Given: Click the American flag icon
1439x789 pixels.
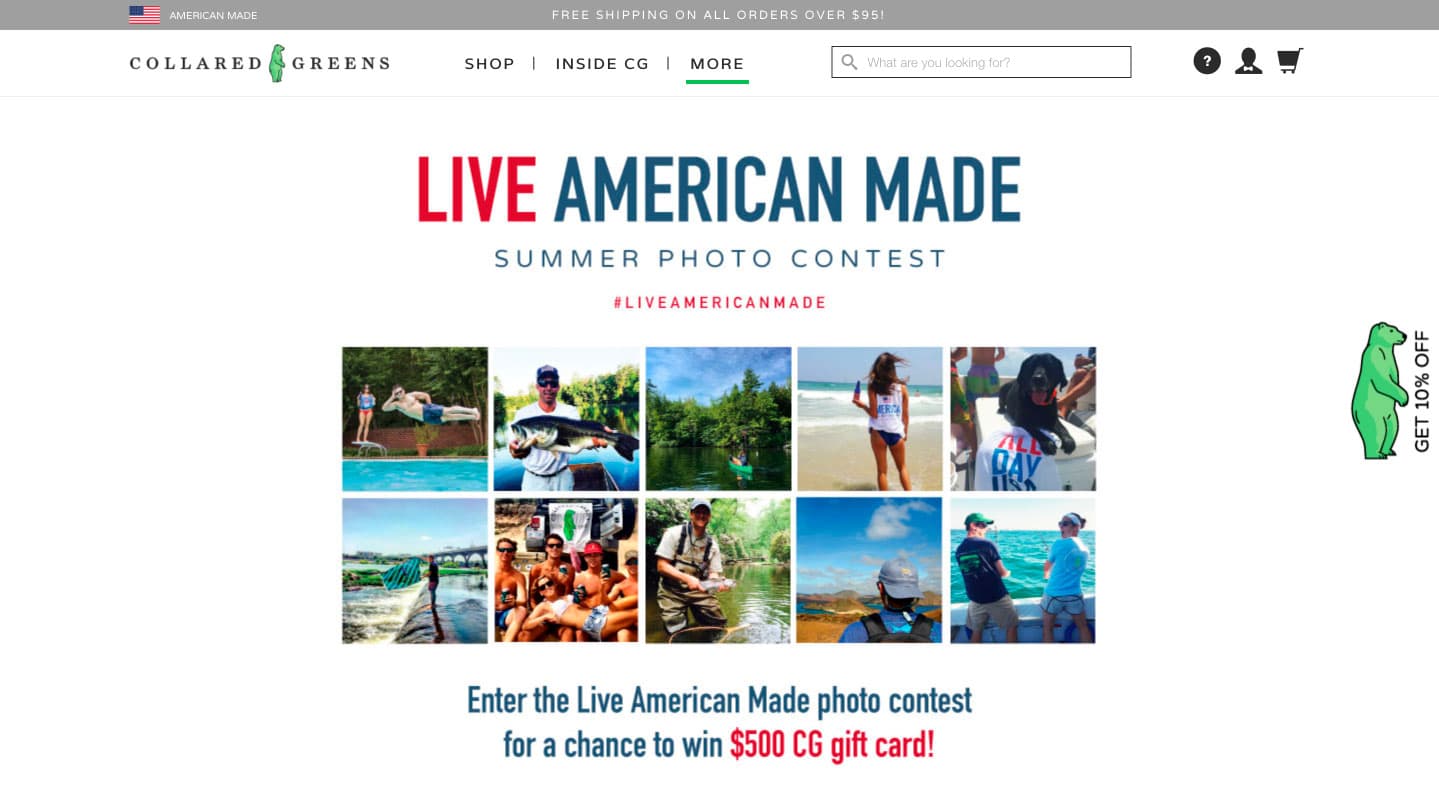Looking at the screenshot, I should pyautogui.click(x=145, y=15).
